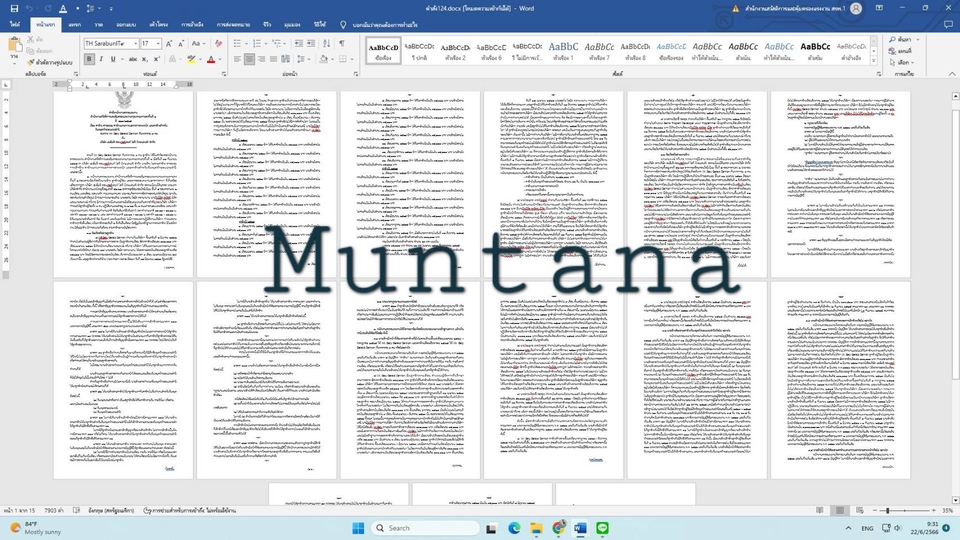Open the font color dropdown arrow
This screenshot has width=960, height=540.
(220, 59)
